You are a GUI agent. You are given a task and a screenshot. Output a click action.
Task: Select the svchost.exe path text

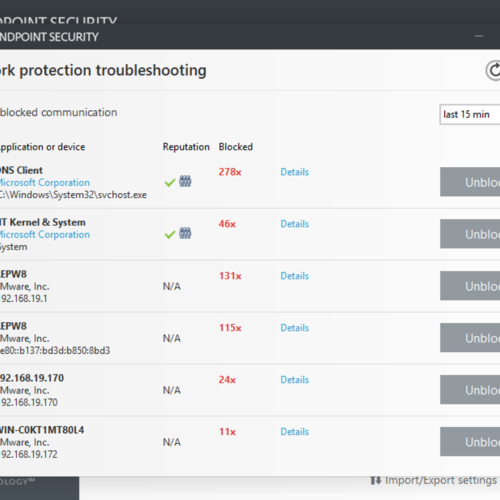73,195
